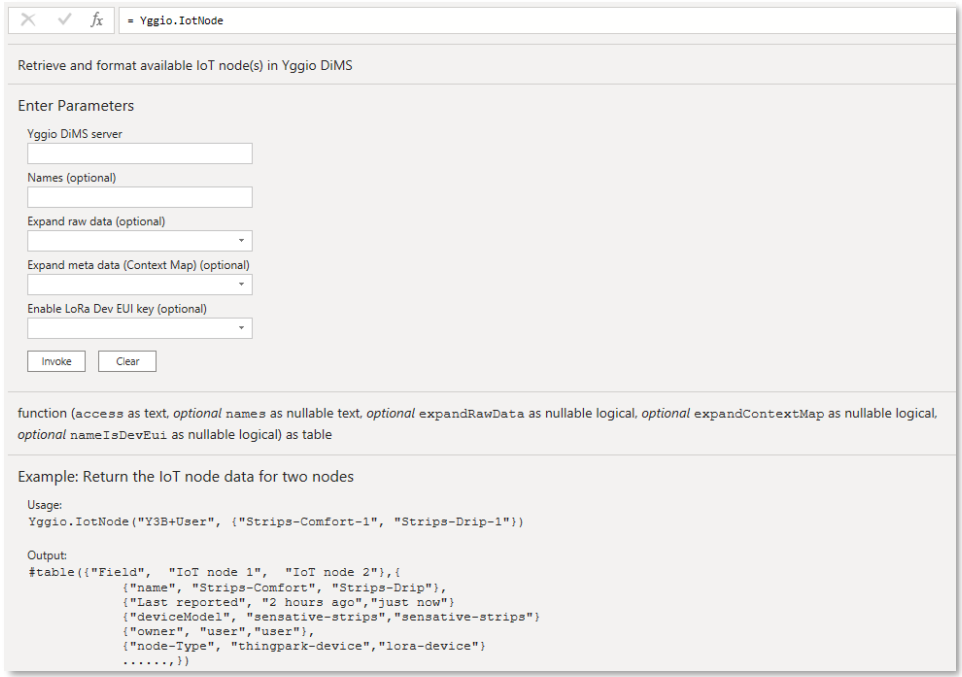Click the "Last reported", "2 hours ago" row
Viewport: 962px width, 677px height.
coord(288,602)
